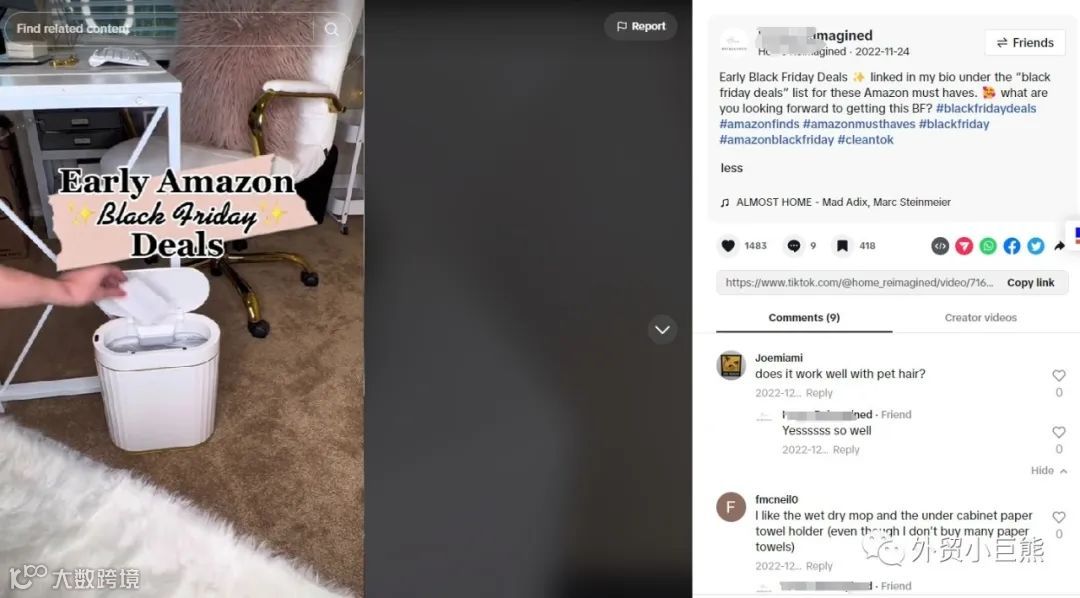The height and width of the screenshot is (598, 1080).
Task: Select the Comments (9) tab
Action: pos(804,318)
